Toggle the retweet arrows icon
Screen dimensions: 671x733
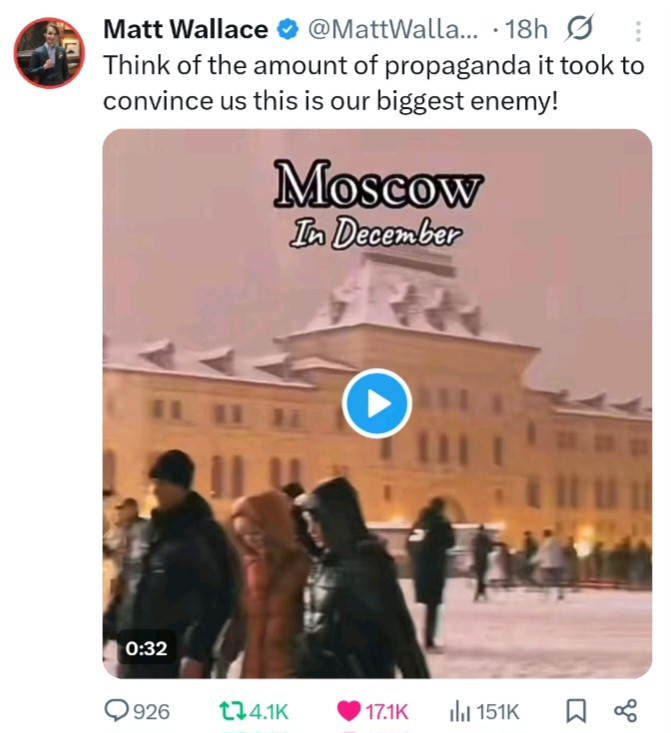pyautogui.click(x=232, y=711)
